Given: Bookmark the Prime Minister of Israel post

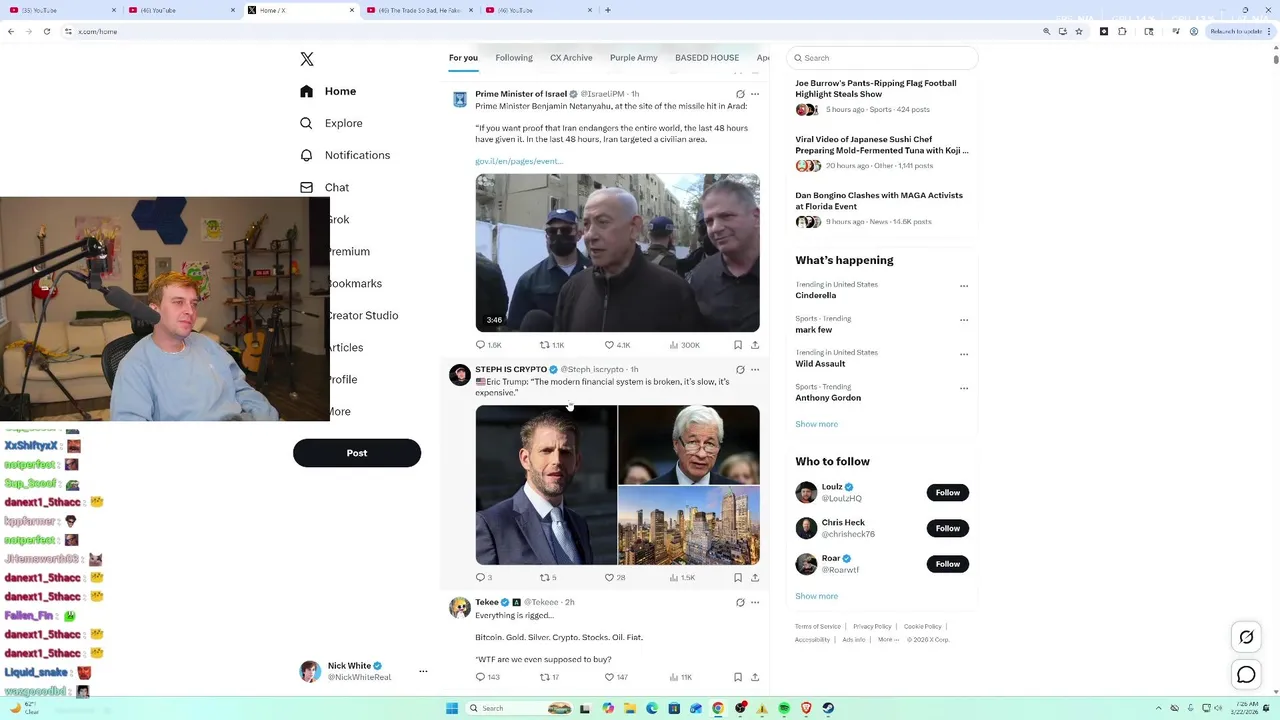Looking at the screenshot, I should tap(738, 345).
